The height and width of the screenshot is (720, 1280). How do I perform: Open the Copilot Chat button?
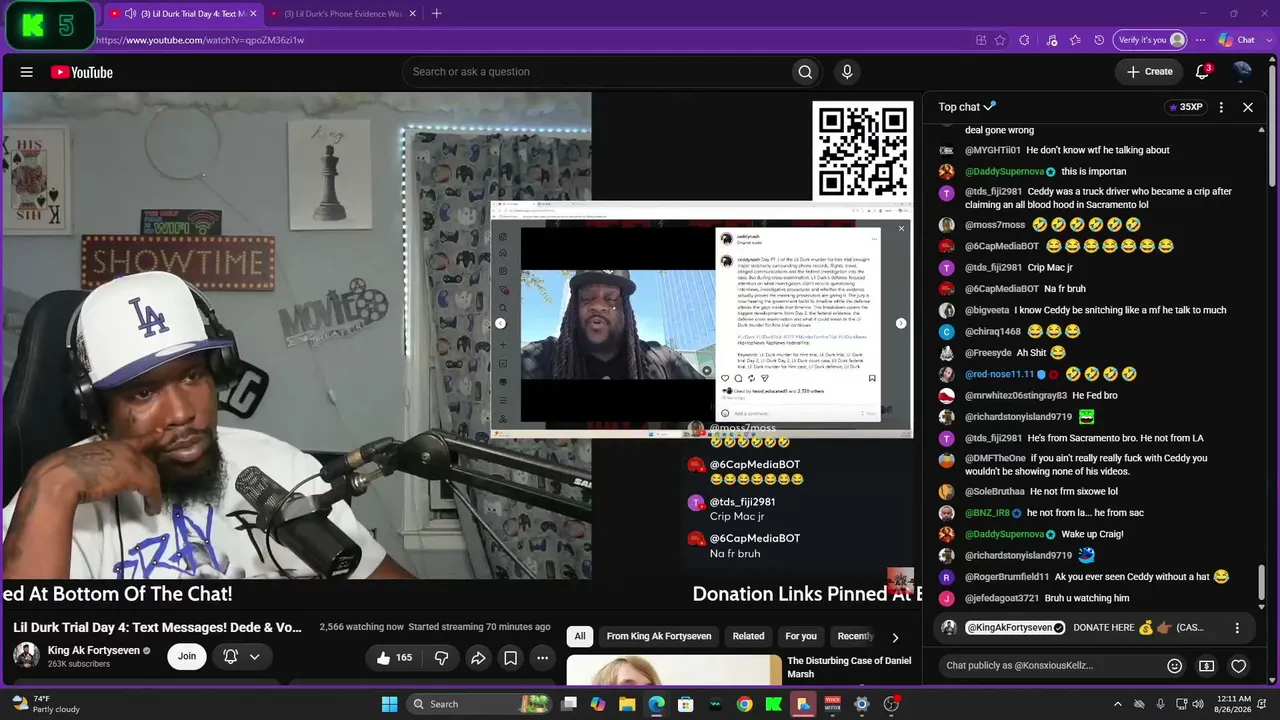1236,40
